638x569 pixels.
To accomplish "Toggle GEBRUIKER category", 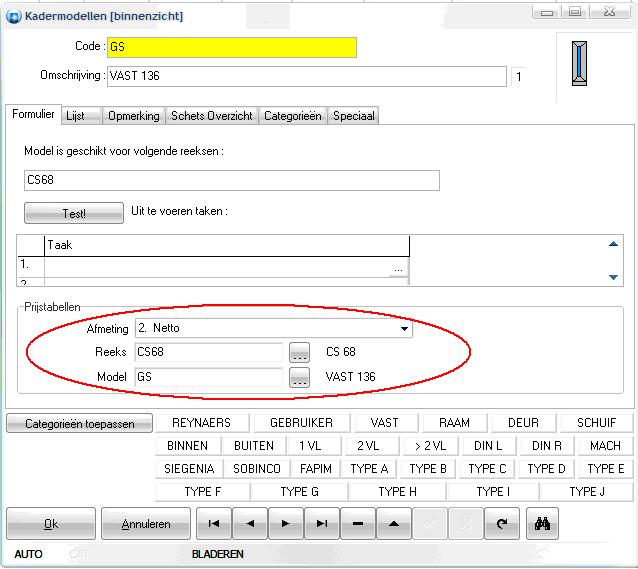I will [301, 423].
